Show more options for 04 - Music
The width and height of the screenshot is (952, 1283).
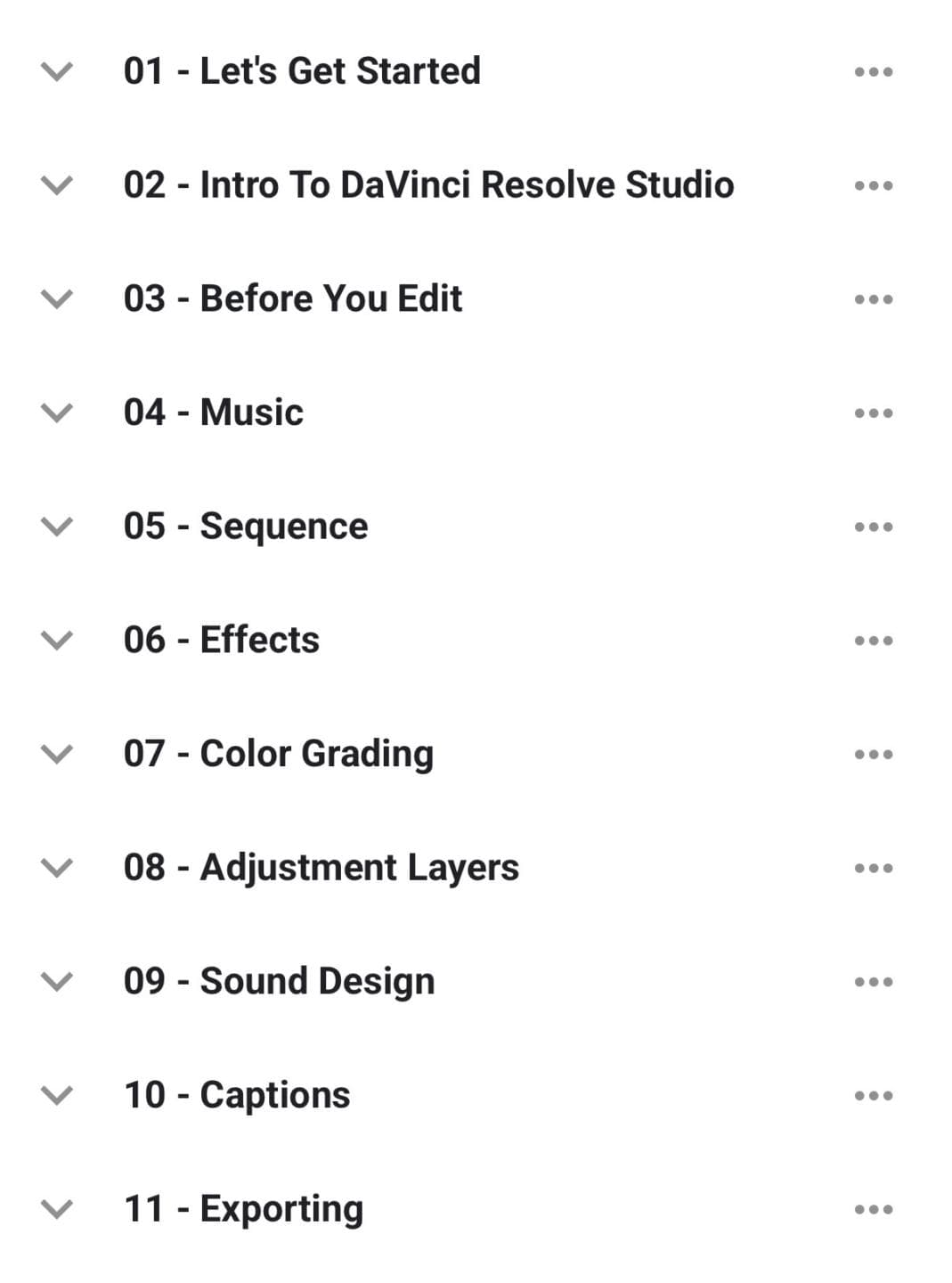click(x=873, y=413)
